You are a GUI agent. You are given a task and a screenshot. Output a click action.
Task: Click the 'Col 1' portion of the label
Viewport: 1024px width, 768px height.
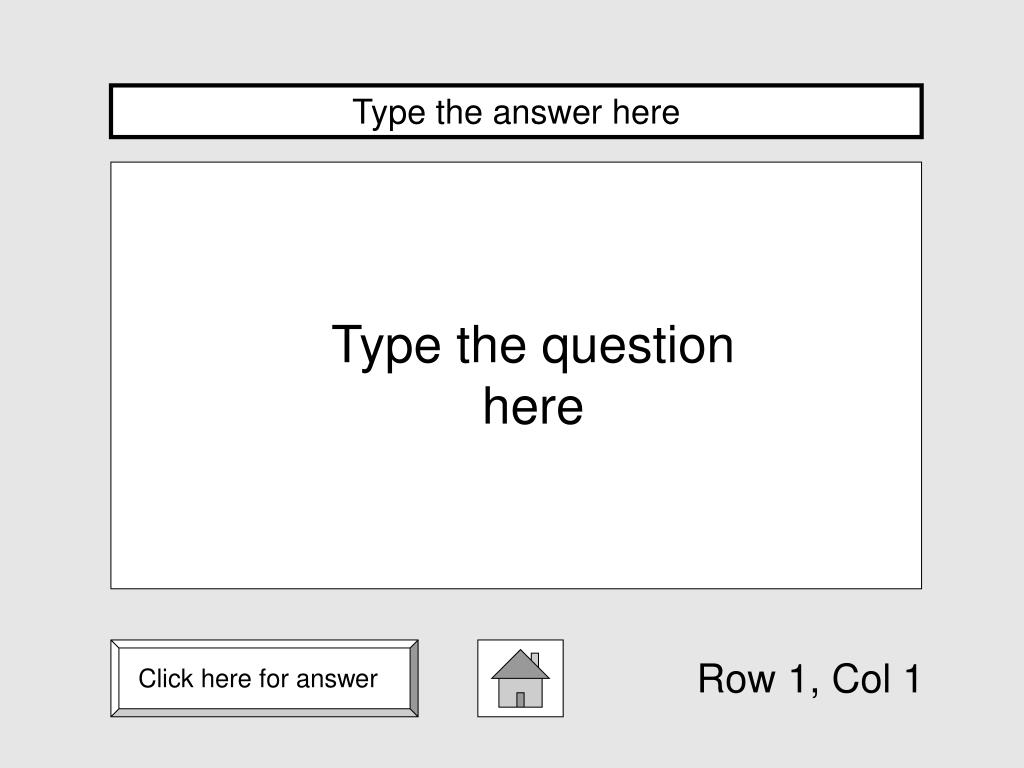(x=876, y=679)
